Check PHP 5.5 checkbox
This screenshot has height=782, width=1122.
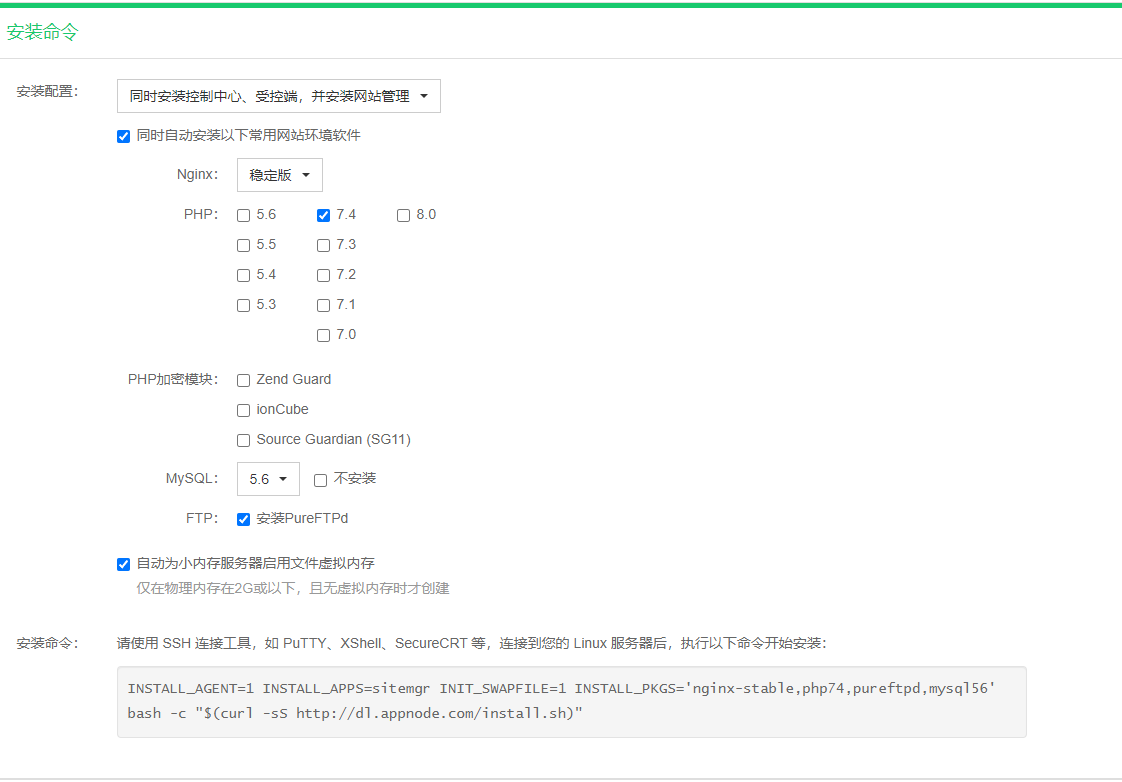coord(244,245)
